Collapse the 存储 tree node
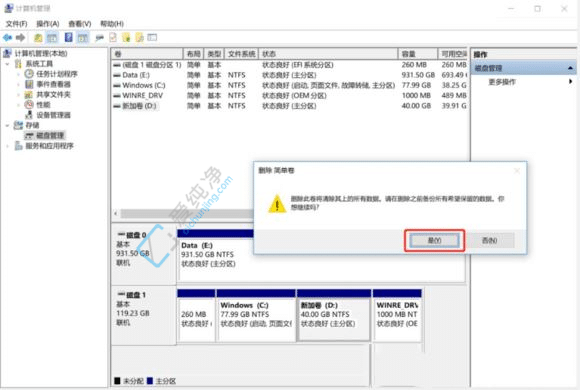Viewport: 580px width, 390px height. tap(8, 125)
